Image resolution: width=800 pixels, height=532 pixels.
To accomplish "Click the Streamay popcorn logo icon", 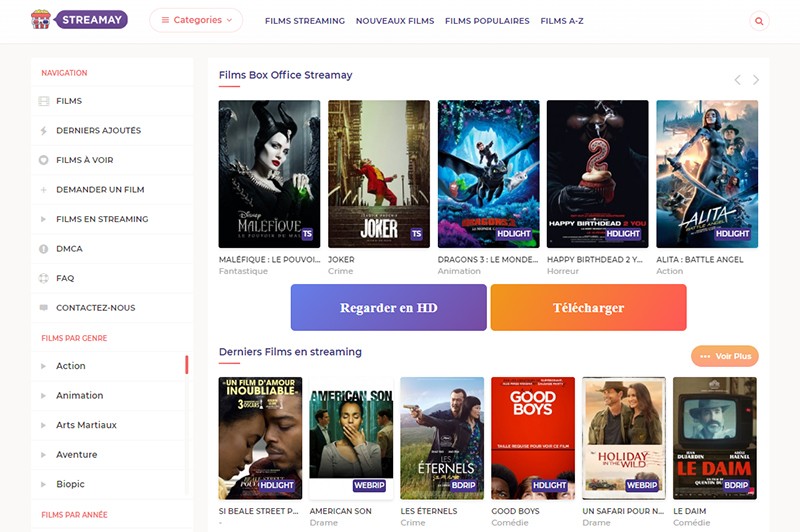I will [41, 19].
